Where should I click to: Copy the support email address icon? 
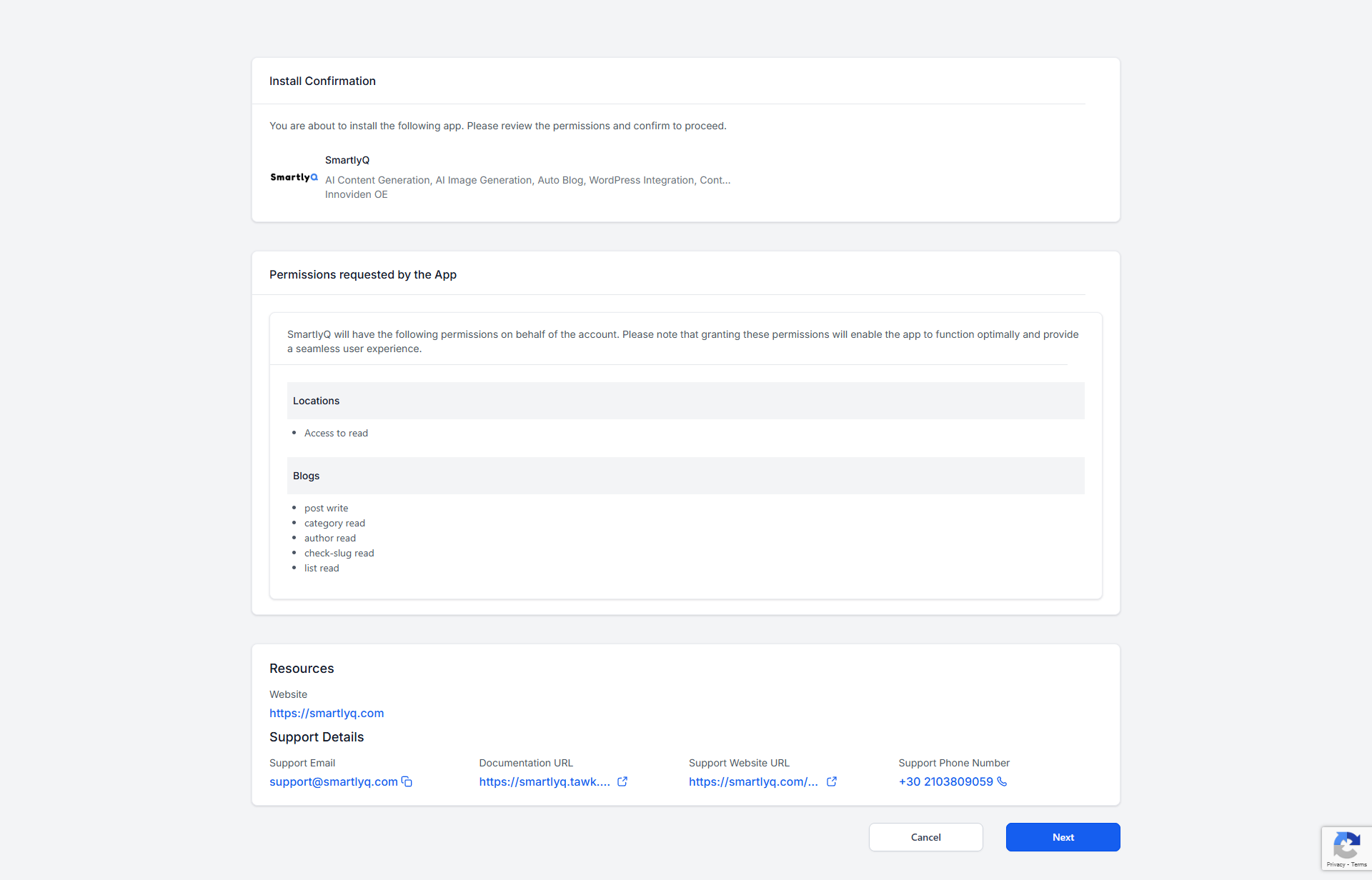407,781
